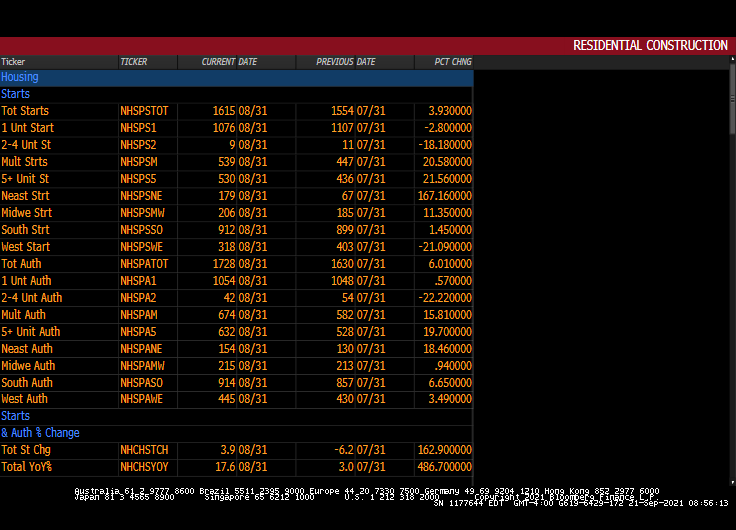Click the 486.700000 Total YoY% change value
Viewport: 736px width, 530px height.
(x=444, y=467)
